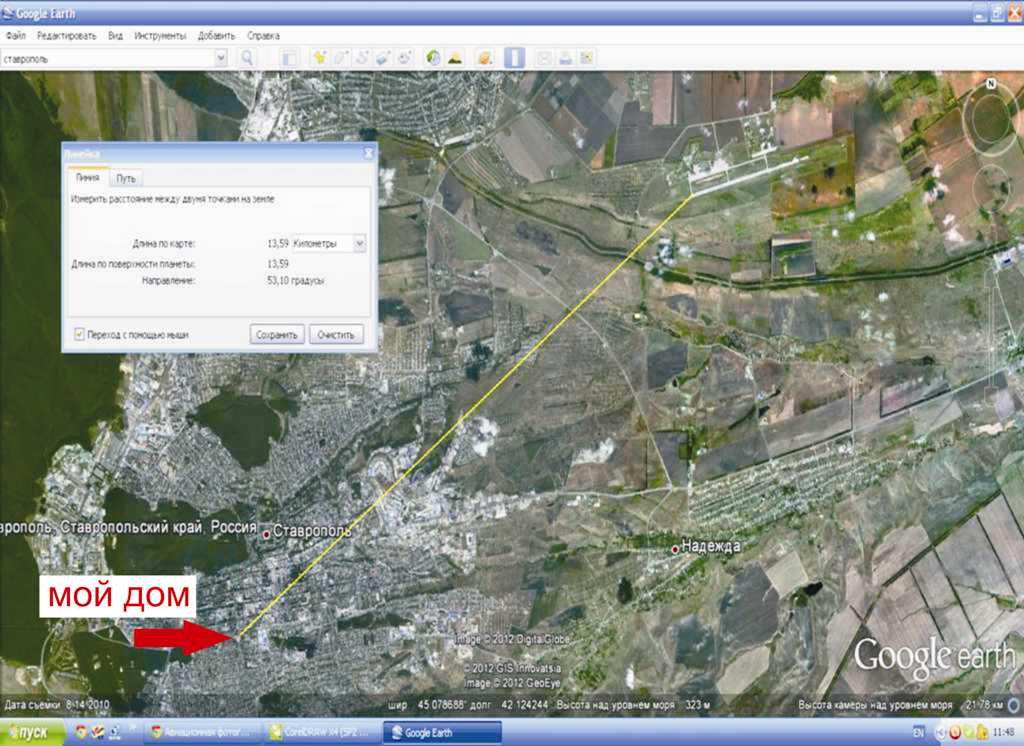Click the 53,10 градусы direction value
The width and height of the screenshot is (1024, 746).
coord(296,280)
